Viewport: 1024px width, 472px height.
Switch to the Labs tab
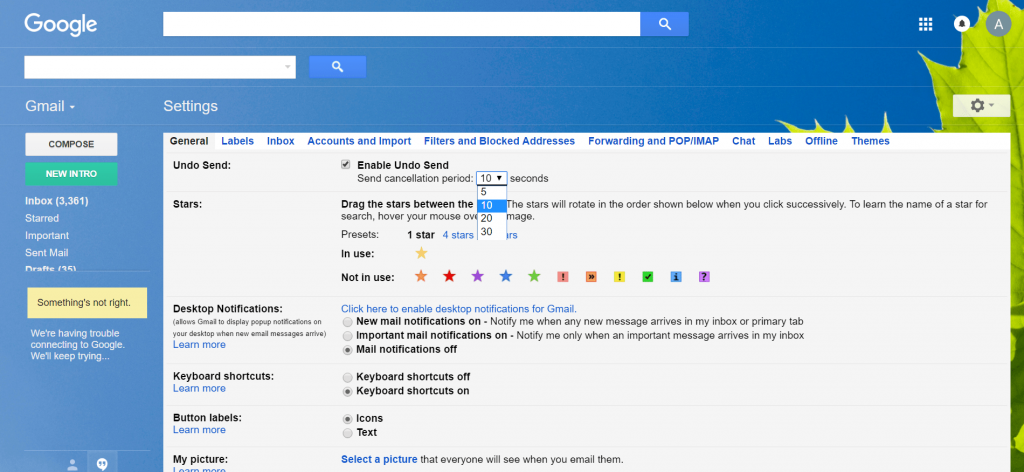click(780, 141)
